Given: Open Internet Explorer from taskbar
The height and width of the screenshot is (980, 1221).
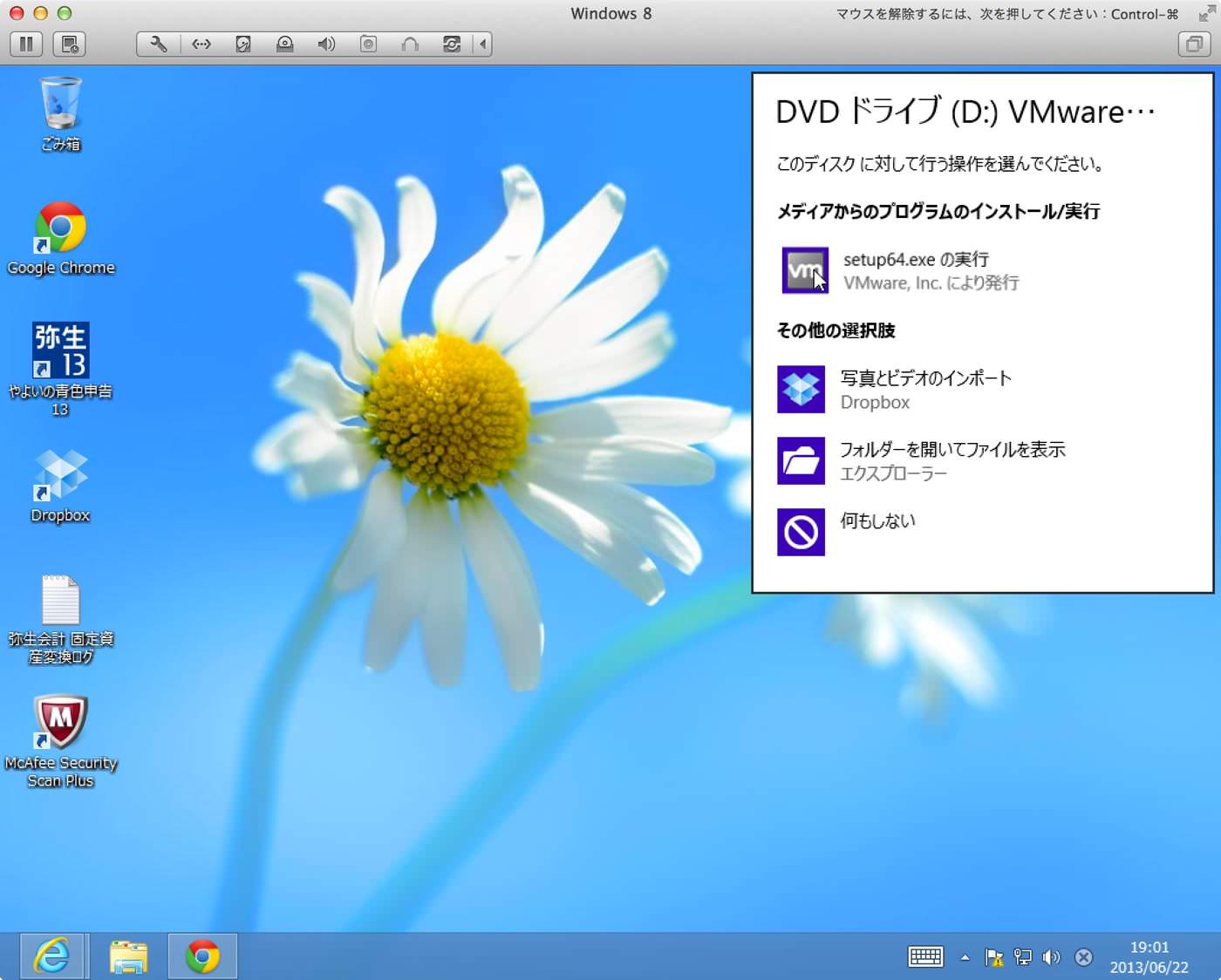Looking at the screenshot, I should tap(52, 956).
